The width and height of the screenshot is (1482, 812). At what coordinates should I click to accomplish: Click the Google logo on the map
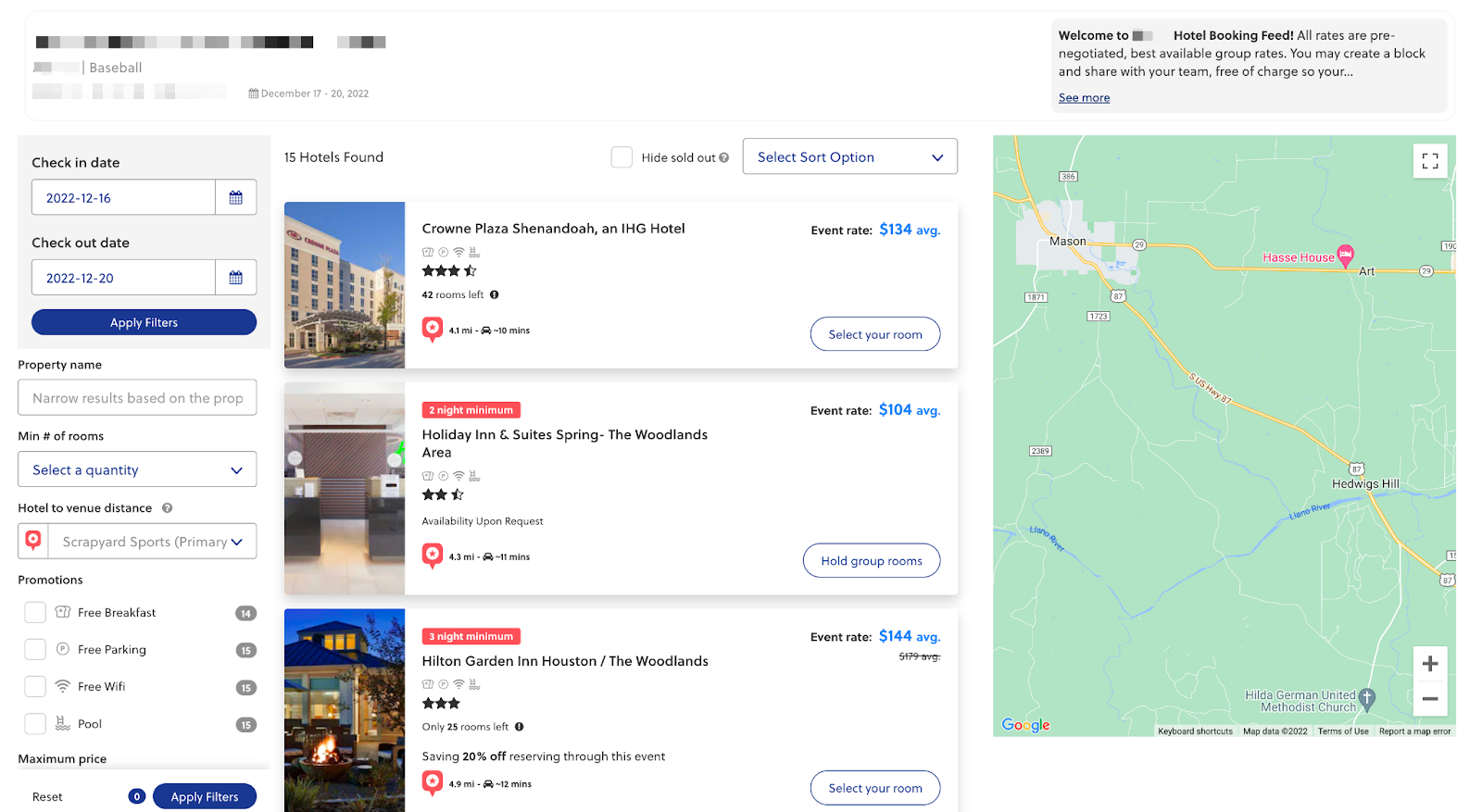click(x=1026, y=725)
